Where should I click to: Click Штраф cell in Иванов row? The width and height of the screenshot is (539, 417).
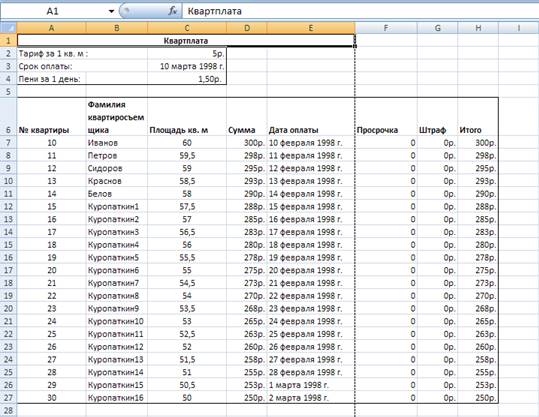[438, 143]
